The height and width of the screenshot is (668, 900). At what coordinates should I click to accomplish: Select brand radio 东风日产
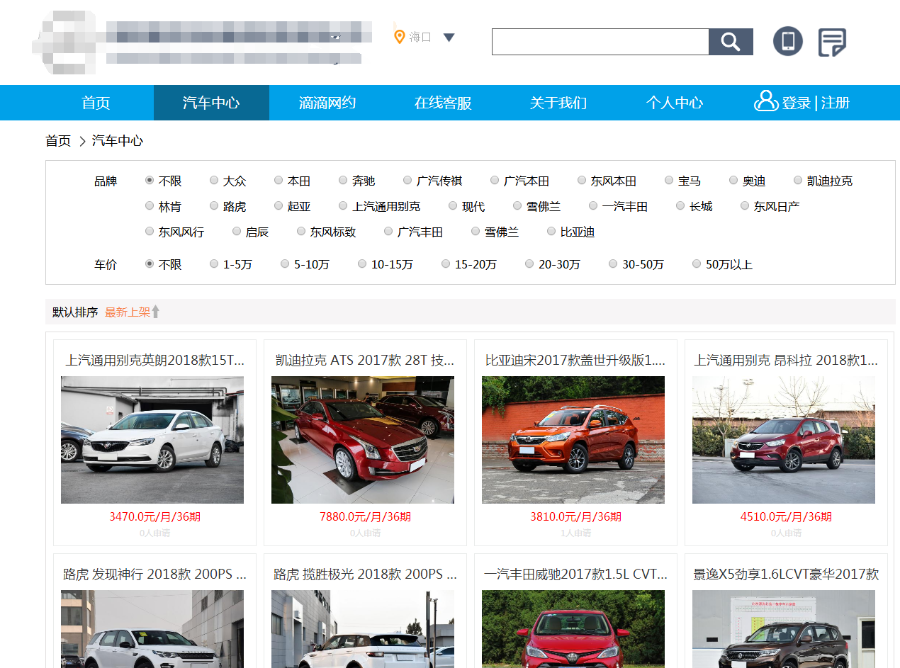click(x=744, y=205)
